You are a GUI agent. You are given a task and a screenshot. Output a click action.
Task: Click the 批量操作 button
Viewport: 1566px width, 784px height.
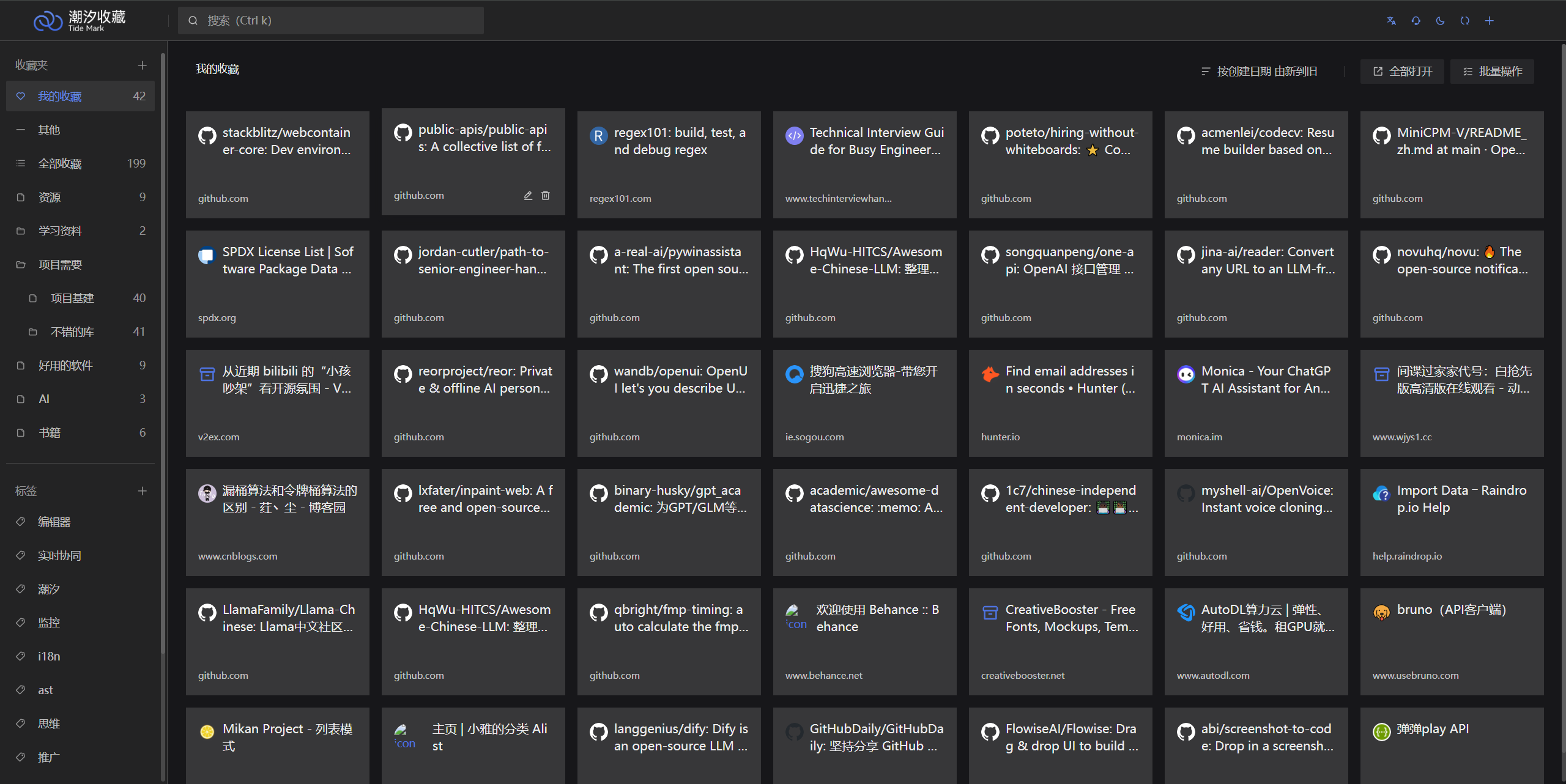1492,72
